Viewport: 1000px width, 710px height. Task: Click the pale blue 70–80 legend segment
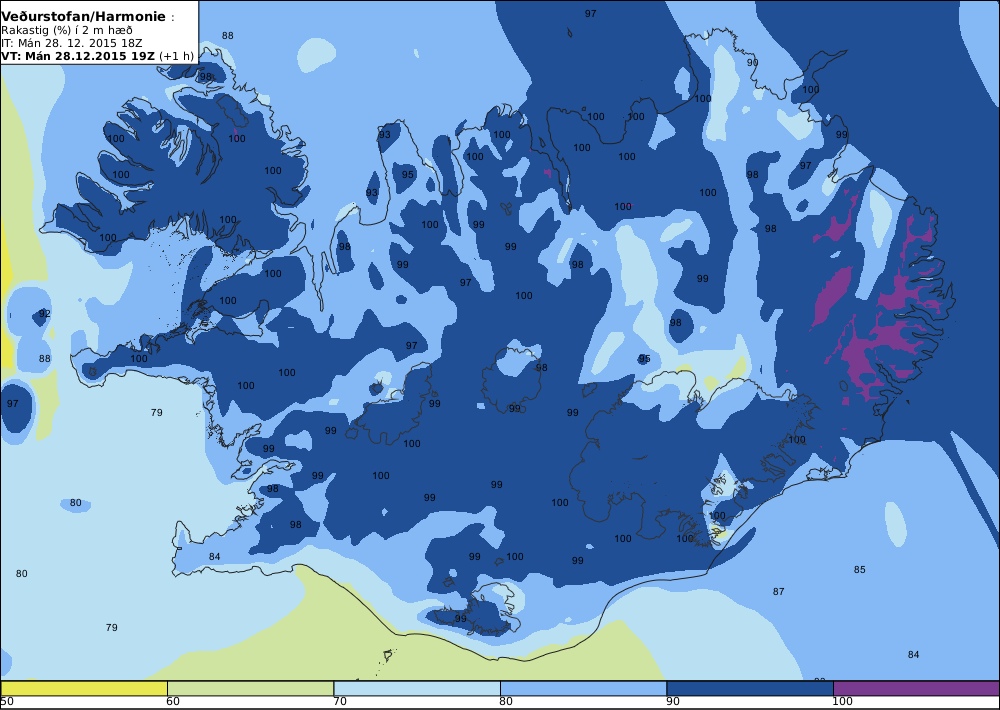click(417, 688)
